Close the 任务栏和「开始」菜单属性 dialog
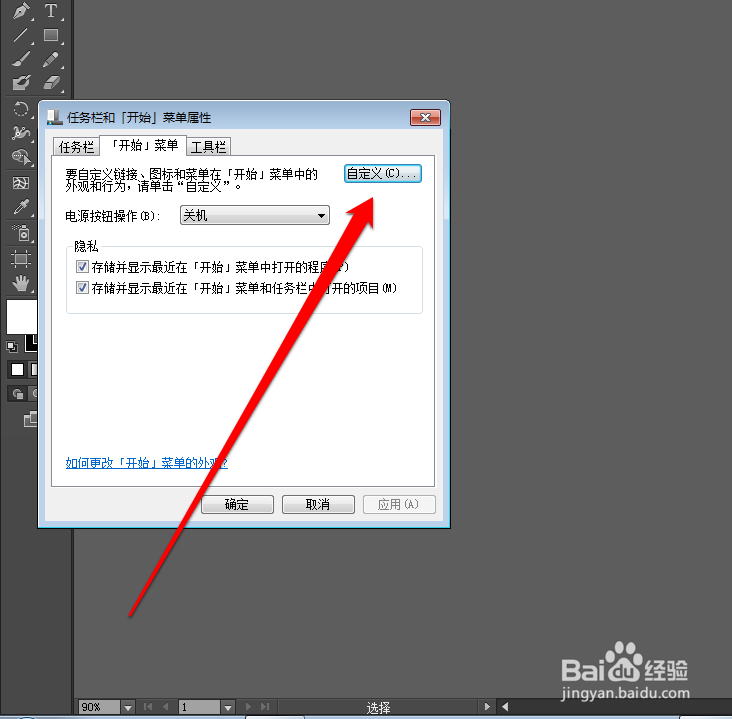 425,118
